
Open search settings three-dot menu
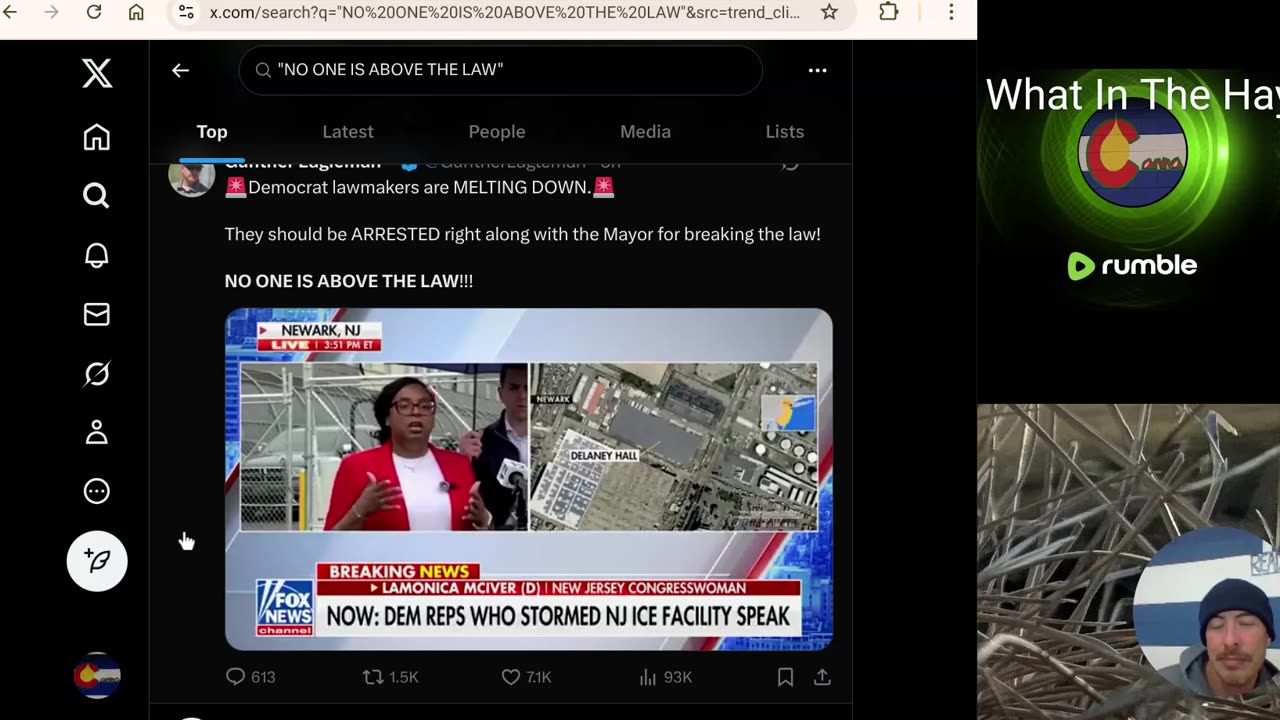coord(817,70)
